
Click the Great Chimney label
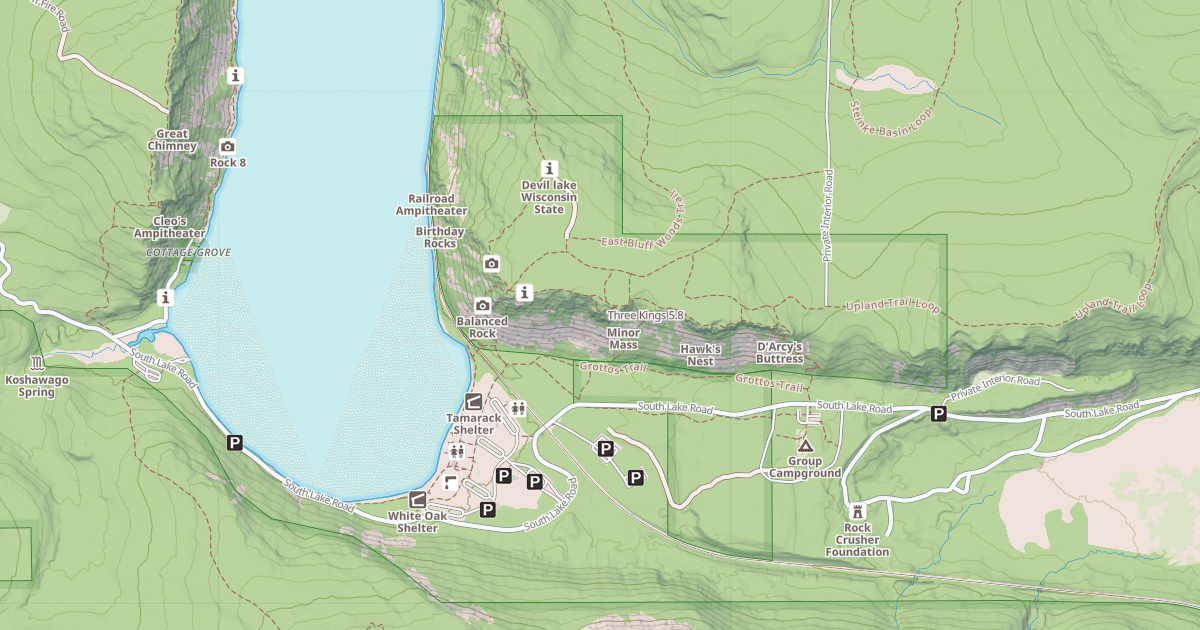tap(173, 140)
